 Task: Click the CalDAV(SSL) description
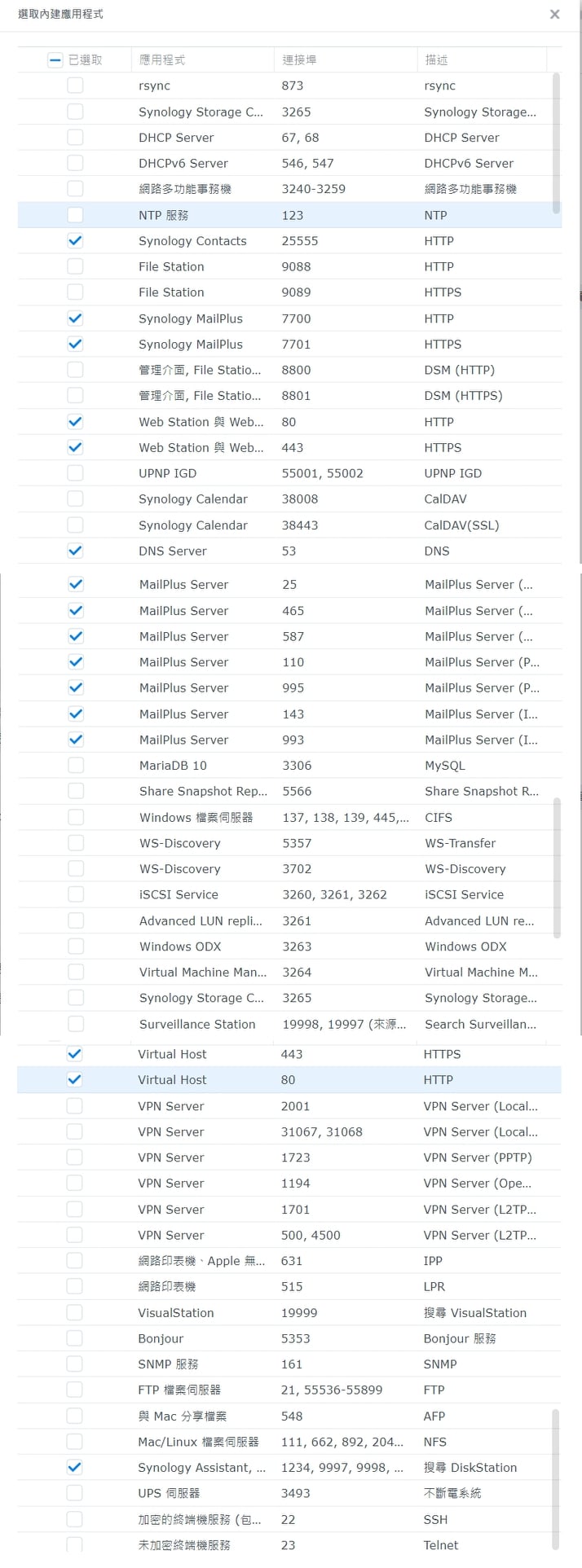[x=461, y=525]
